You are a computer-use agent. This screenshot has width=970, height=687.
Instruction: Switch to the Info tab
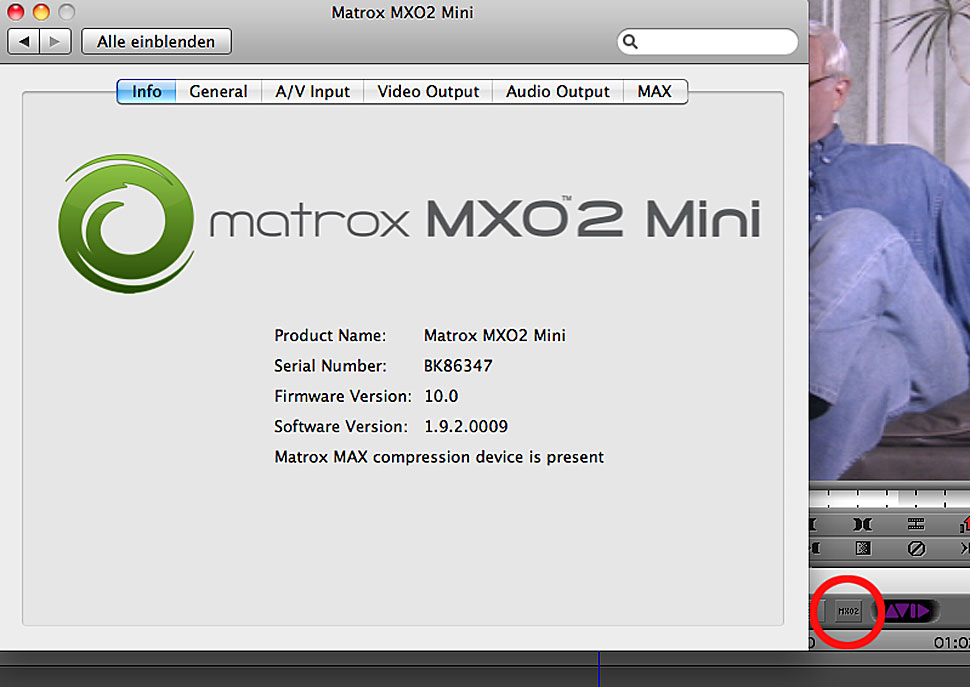[x=146, y=91]
